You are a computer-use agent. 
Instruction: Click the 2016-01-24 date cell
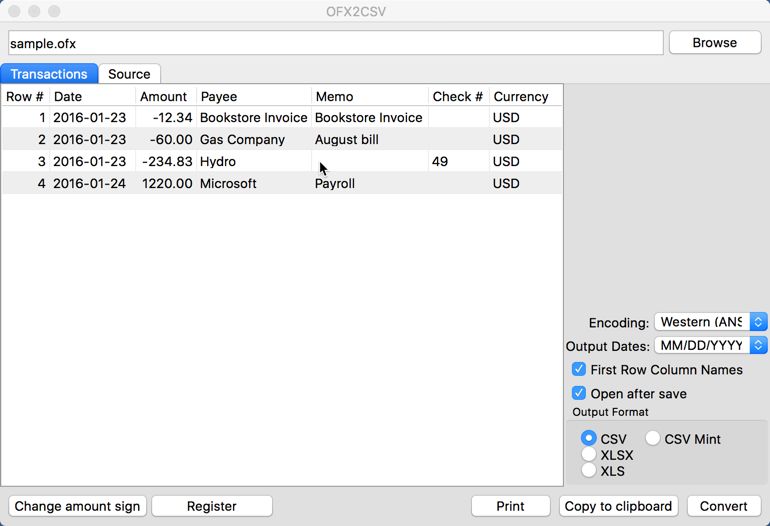click(x=92, y=184)
